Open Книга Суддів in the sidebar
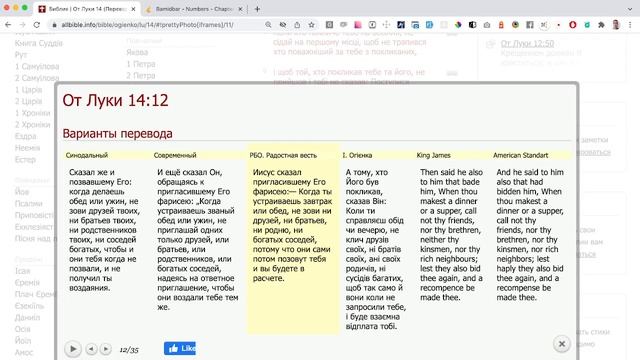640x360 pixels. coord(39,43)
